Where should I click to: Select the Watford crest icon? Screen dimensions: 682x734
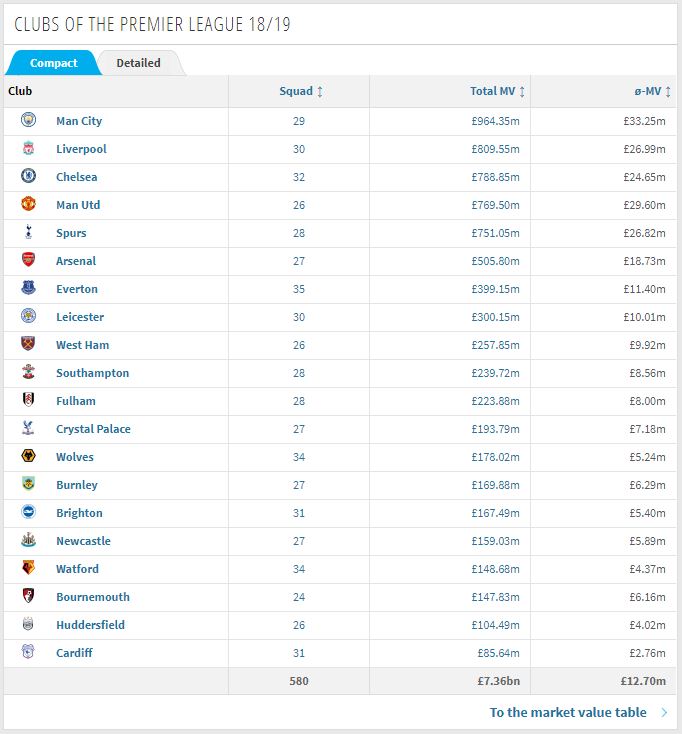[29, 568]
